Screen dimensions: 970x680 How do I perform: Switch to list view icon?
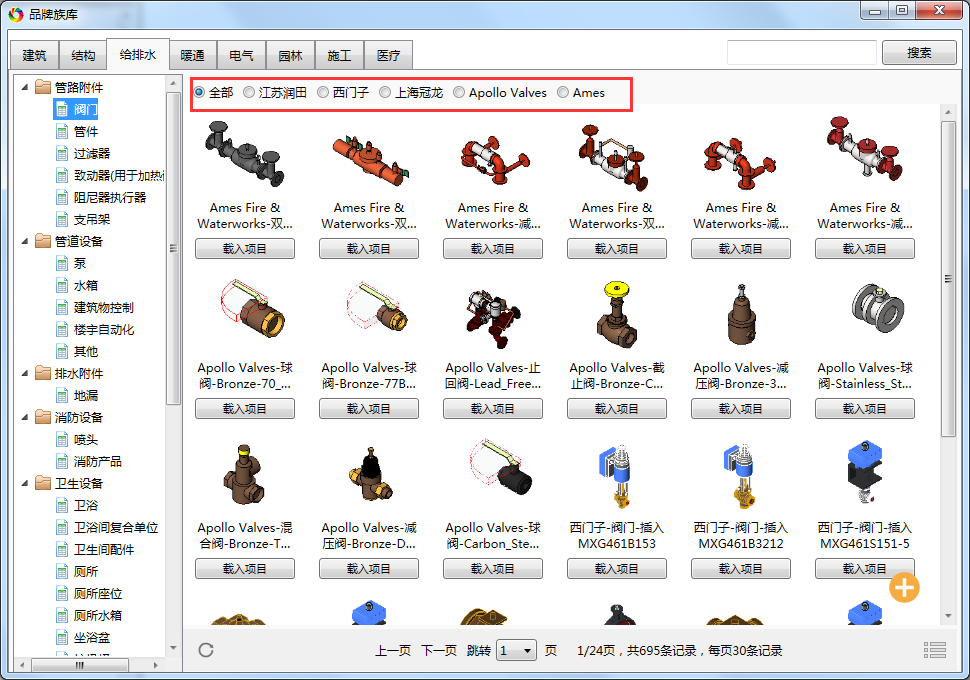935,650
